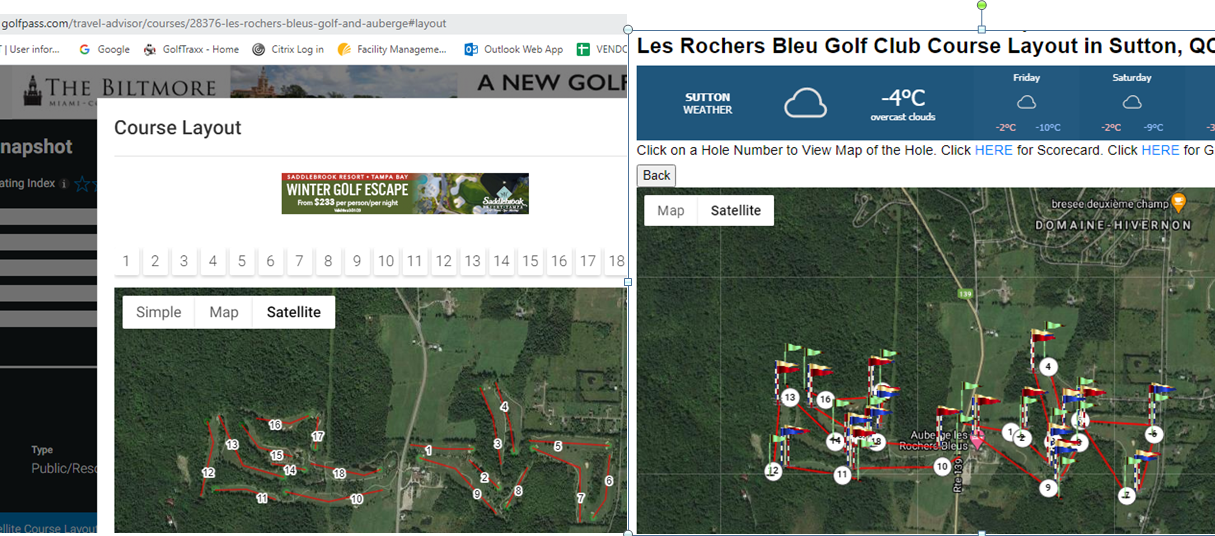This screenshot has width=1215, height=536.
Task: Click hole 9 marker on right satellite map
Action: coord(1048,488)
